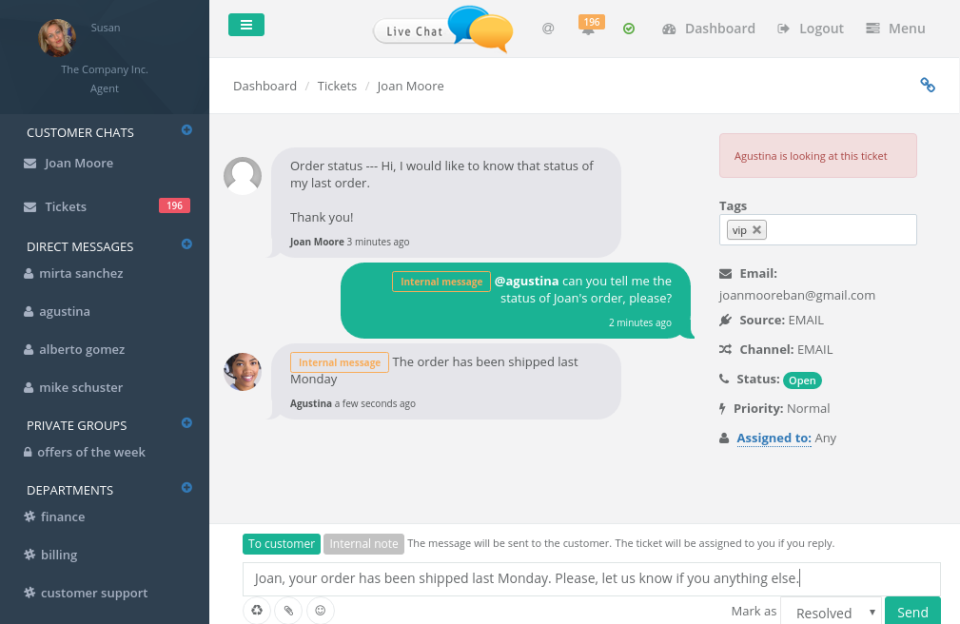The width and height of the screenshot is (960, 624).
Task: Attach a file using the paperclip icon
Action: tap(288, 610)
